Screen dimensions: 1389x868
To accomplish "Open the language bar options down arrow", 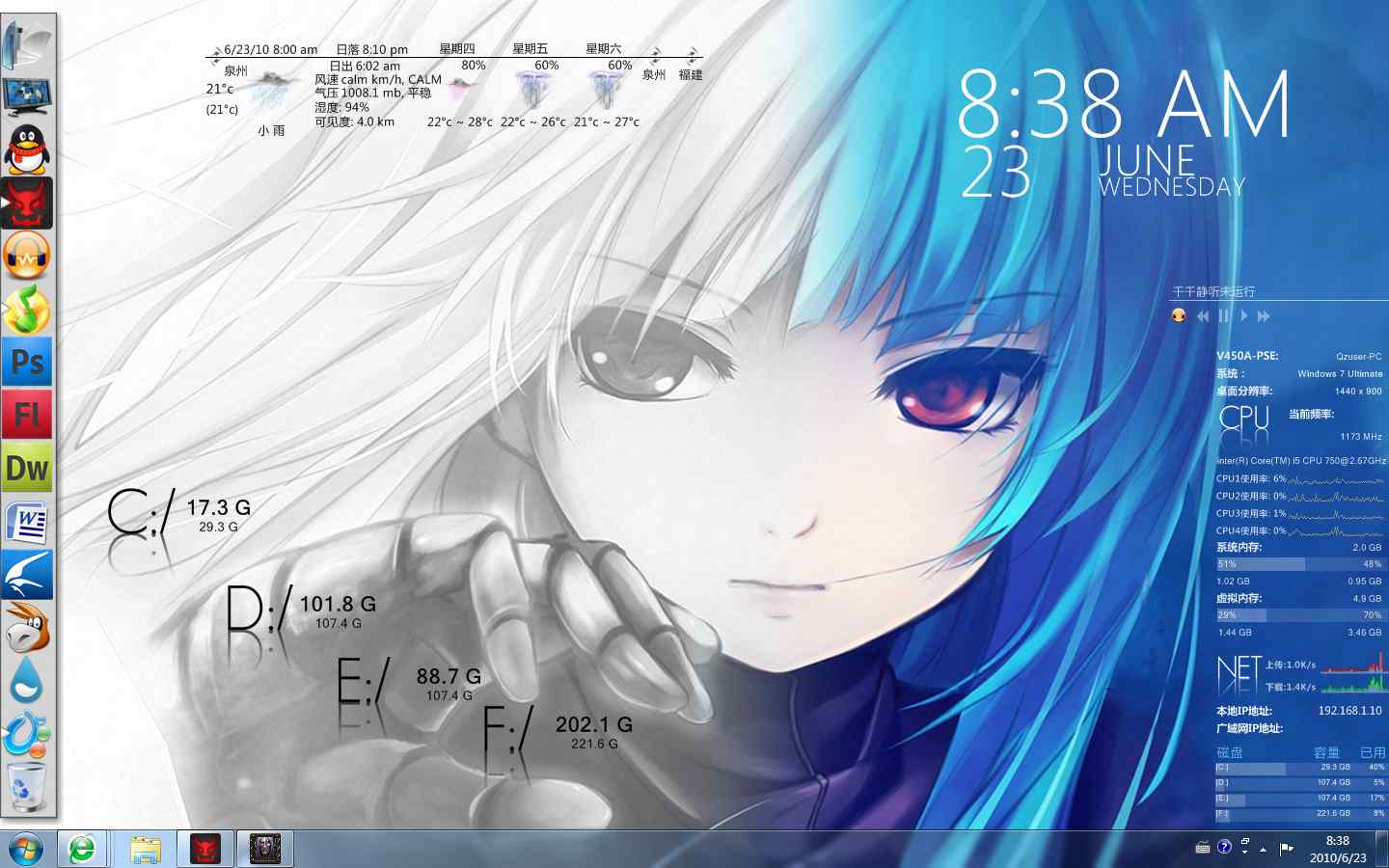I will (1245, 853).
